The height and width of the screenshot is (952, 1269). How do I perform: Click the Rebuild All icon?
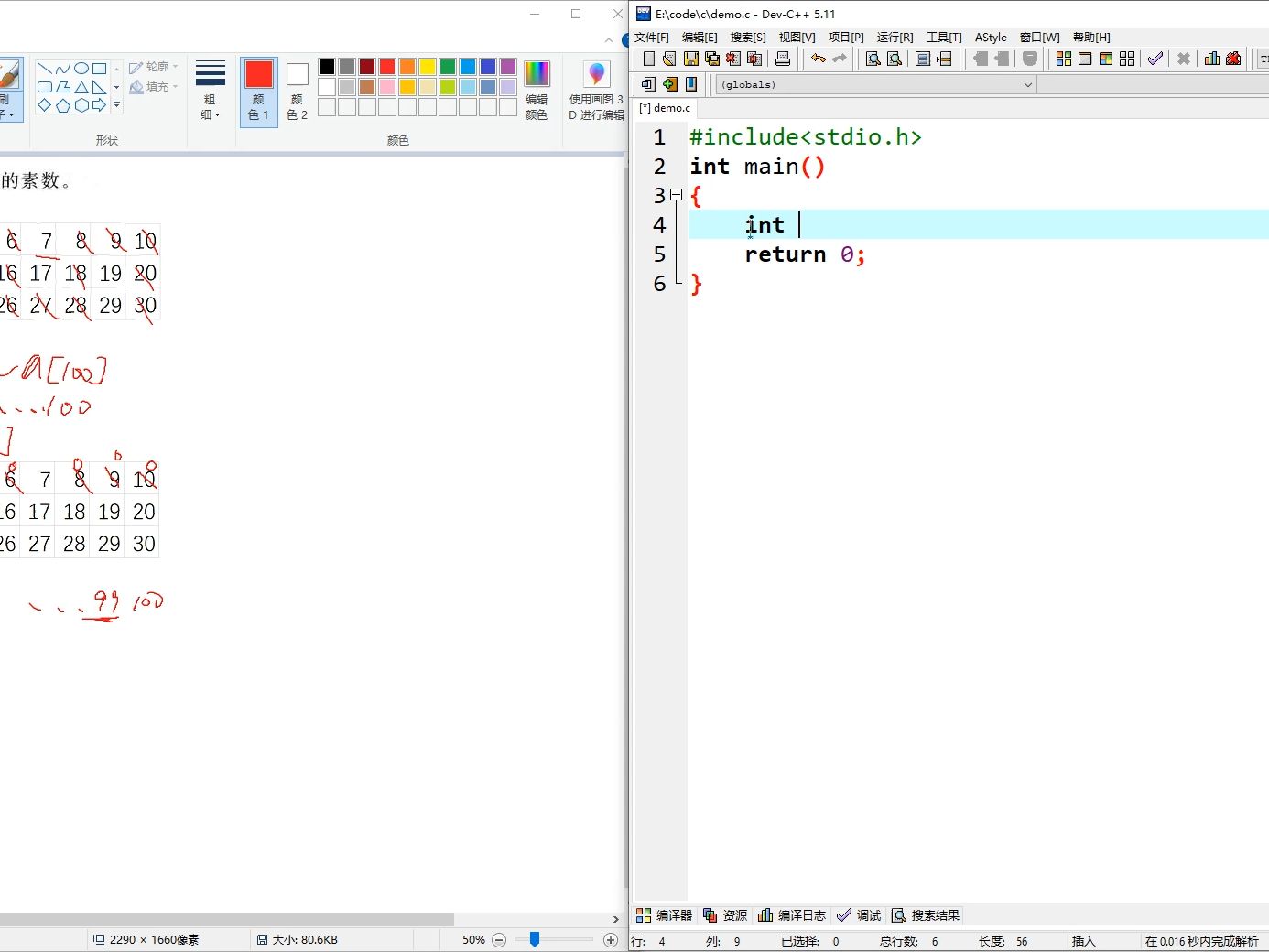click(x=1127, y=59)
